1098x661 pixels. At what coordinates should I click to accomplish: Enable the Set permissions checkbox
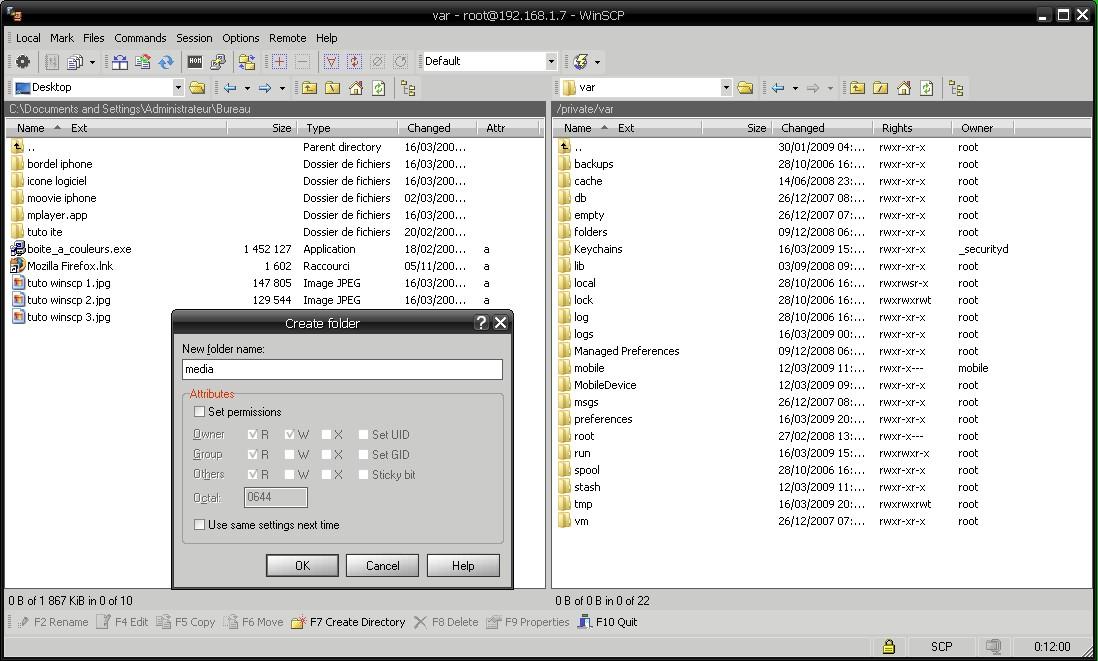click(x=199, y=412)
